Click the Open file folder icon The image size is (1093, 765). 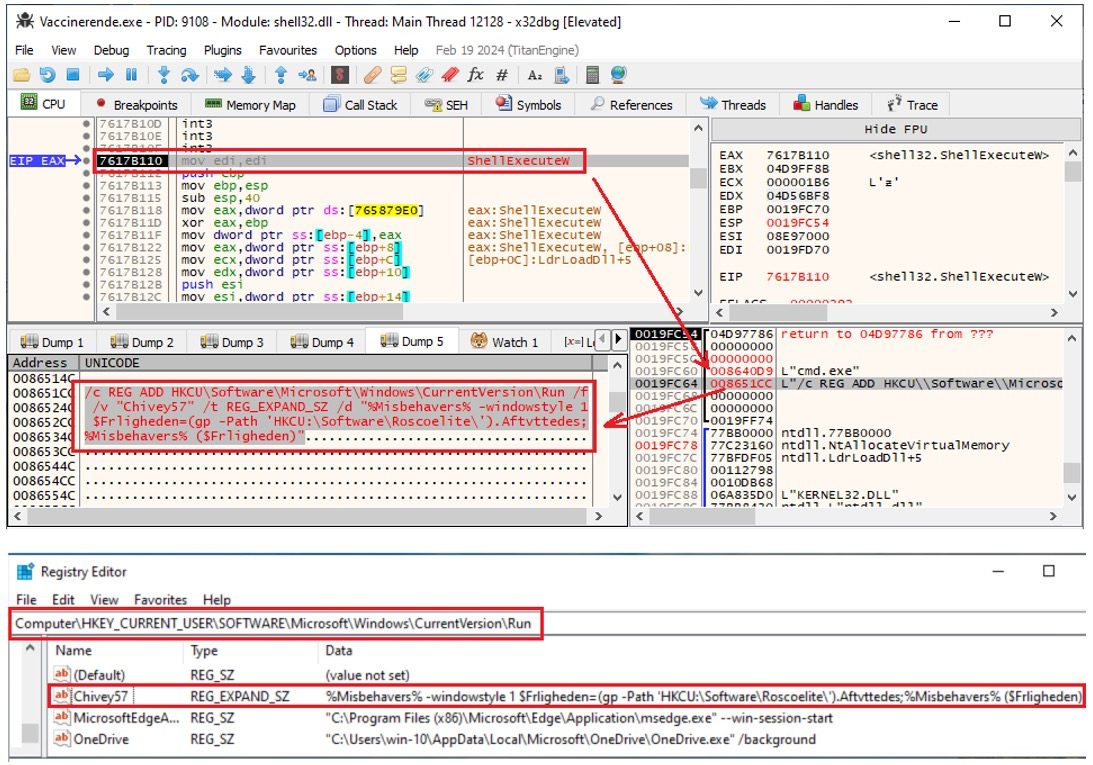coord(21,75)
